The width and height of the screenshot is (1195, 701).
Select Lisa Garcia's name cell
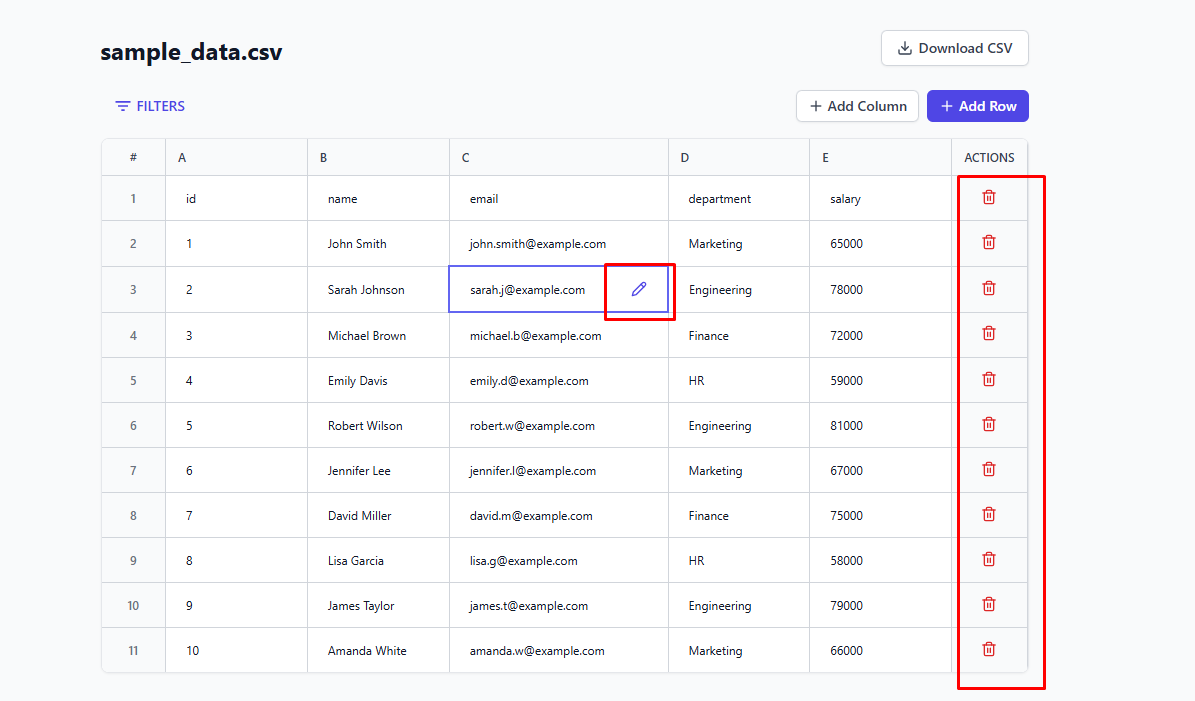click(356, 561)
